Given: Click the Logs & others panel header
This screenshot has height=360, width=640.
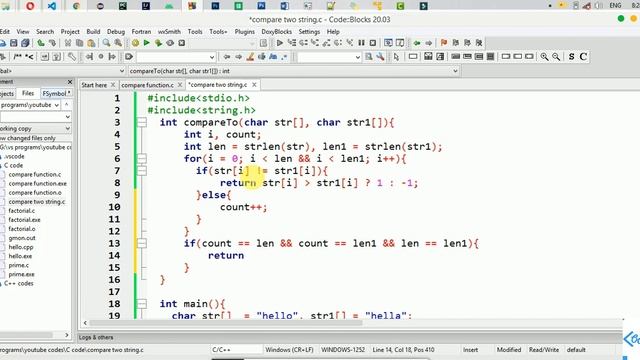Looking at the screenshot, I should (96, 338).
